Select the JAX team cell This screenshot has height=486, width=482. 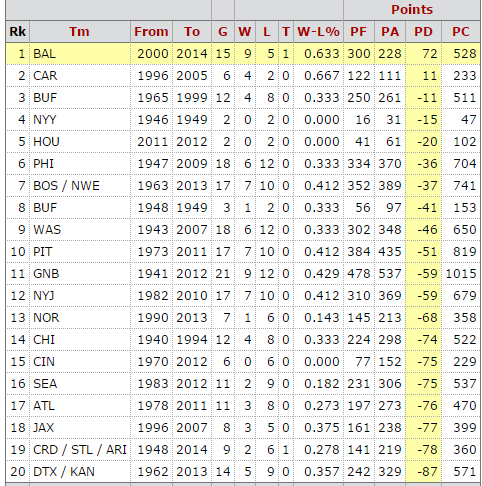(80, 428)
